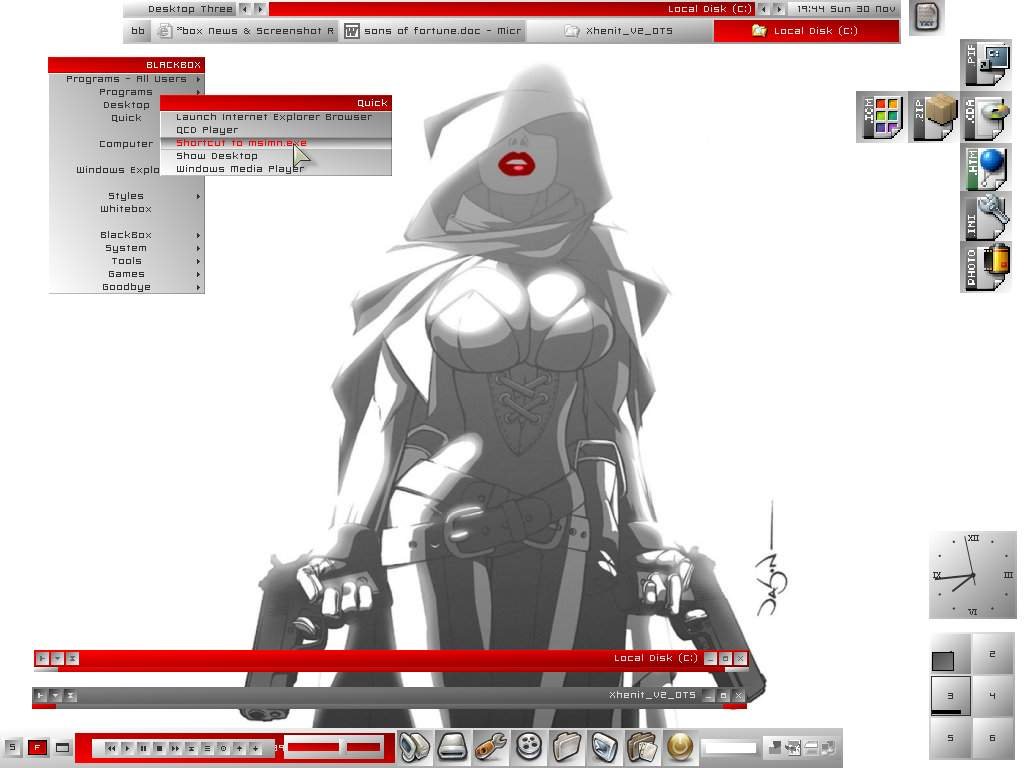Click the window icon beside the F button
Screen dimensions: 1024x768
[63, 747]
